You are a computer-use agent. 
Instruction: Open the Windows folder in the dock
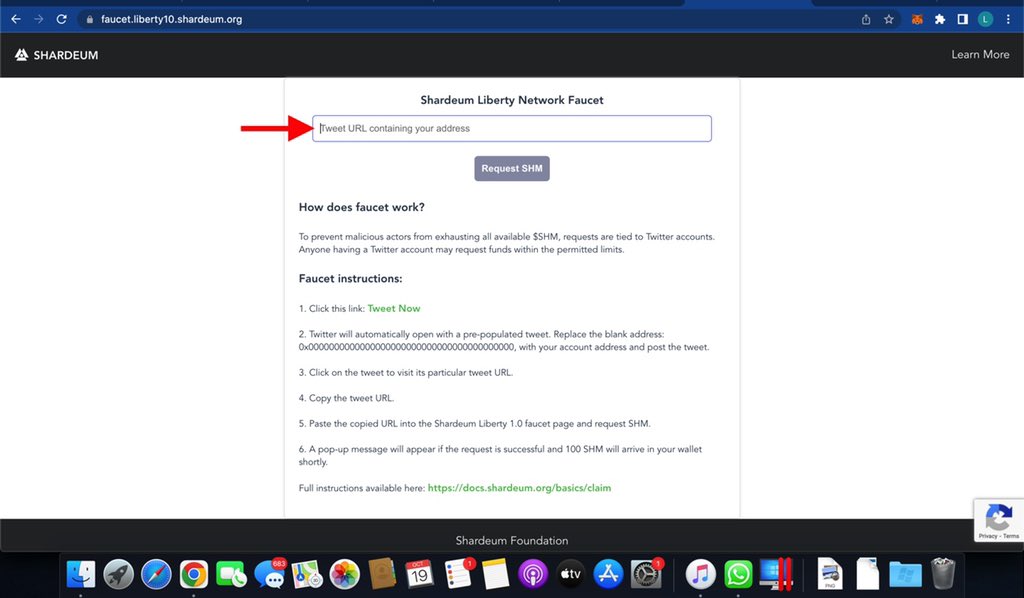click(x=905, y=575)
